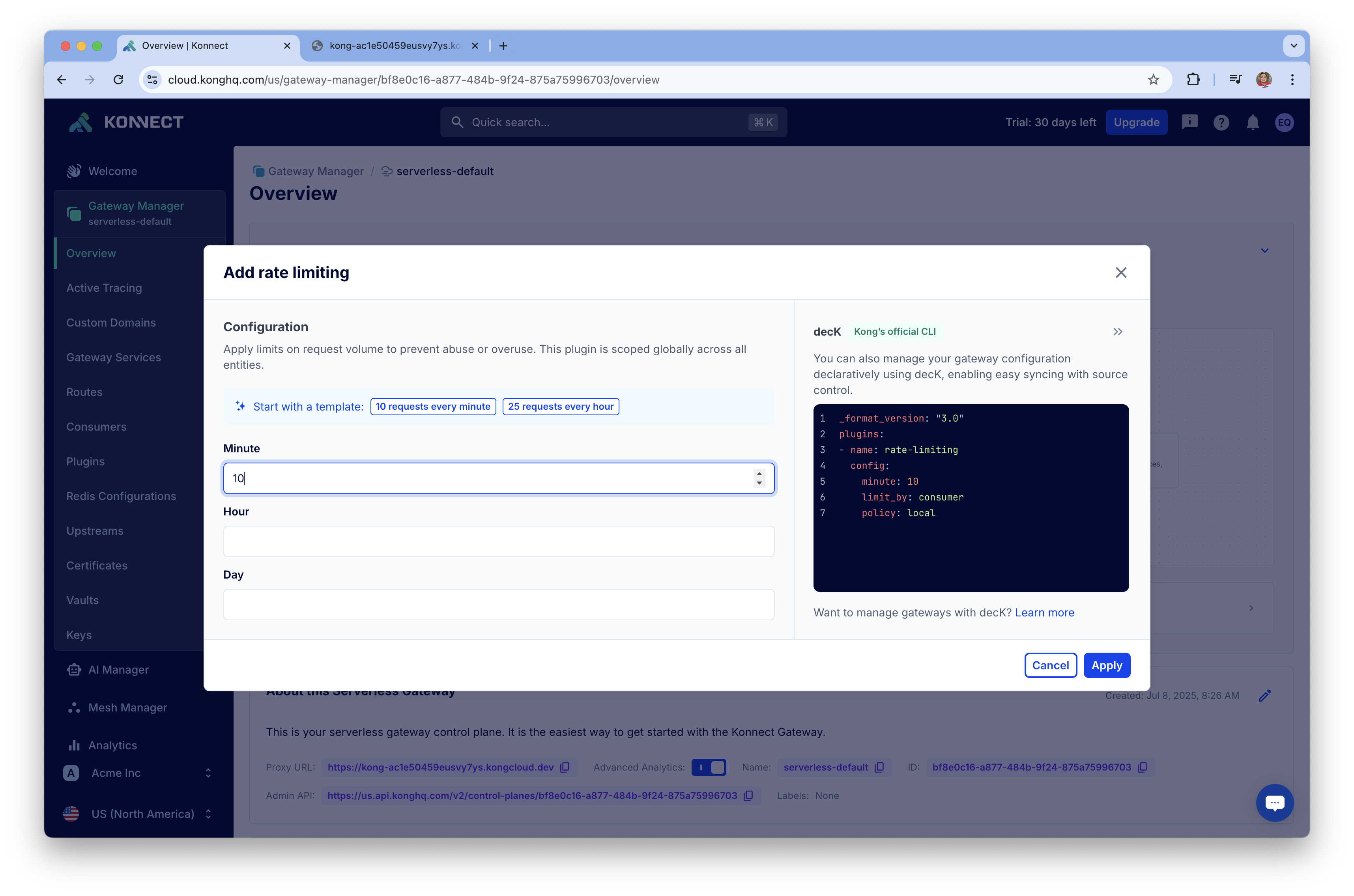Click the notifications bell icon
This screenshot has width=1354, height=896.
point(1252,122)
